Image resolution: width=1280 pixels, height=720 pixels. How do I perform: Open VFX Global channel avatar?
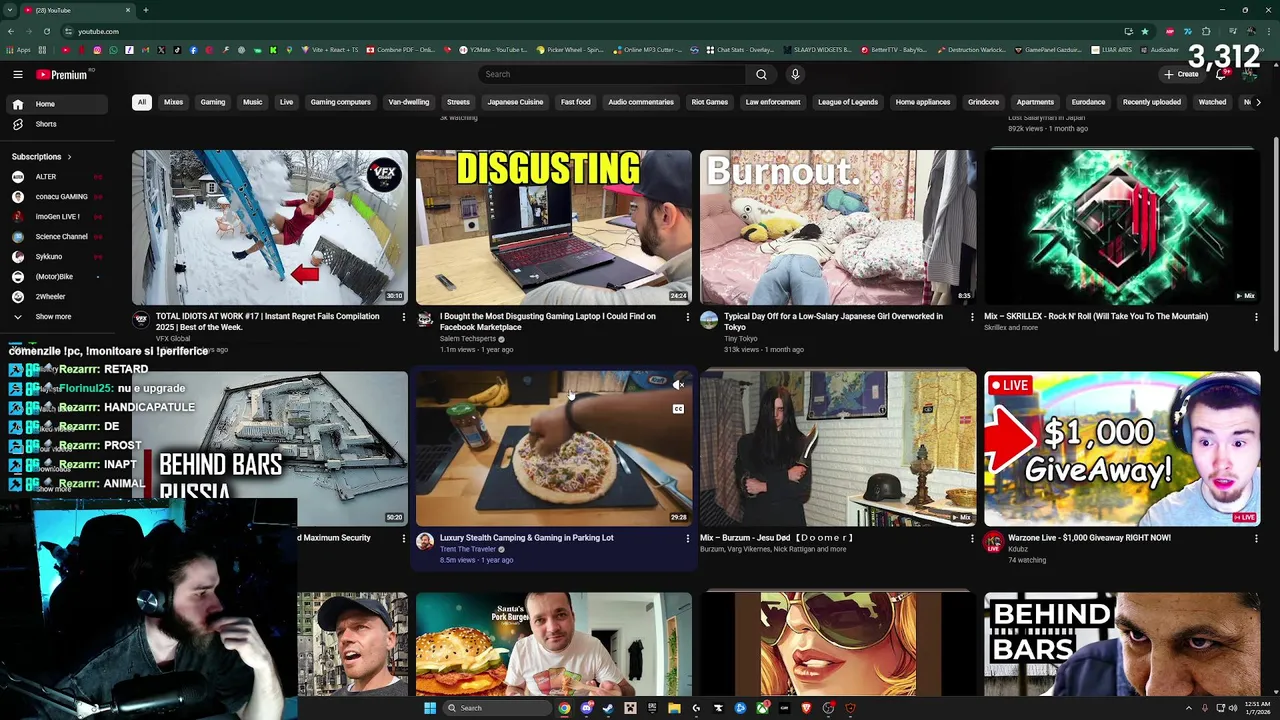click(141, 320)
